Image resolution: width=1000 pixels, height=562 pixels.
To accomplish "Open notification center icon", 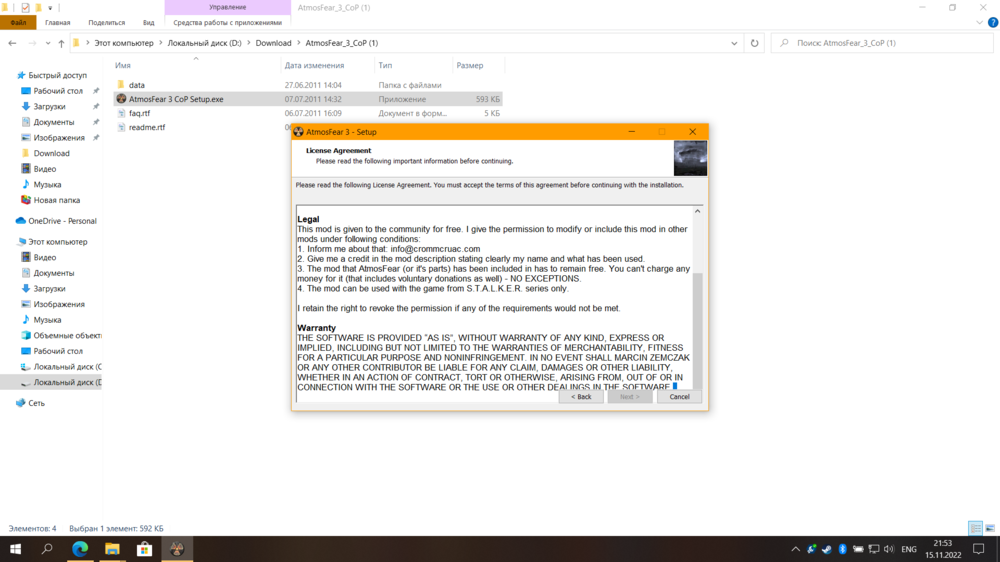I will (979, 549).
